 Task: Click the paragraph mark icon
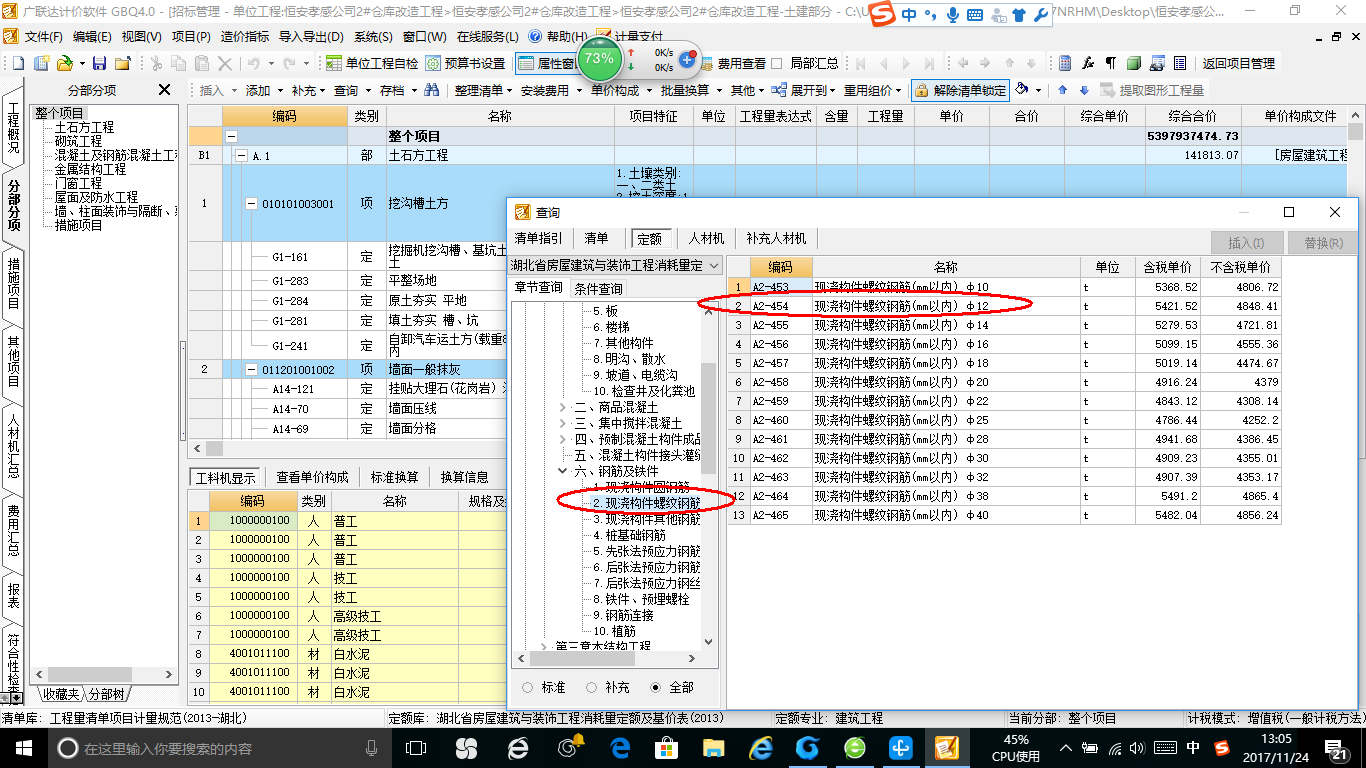click(1111, 63)
